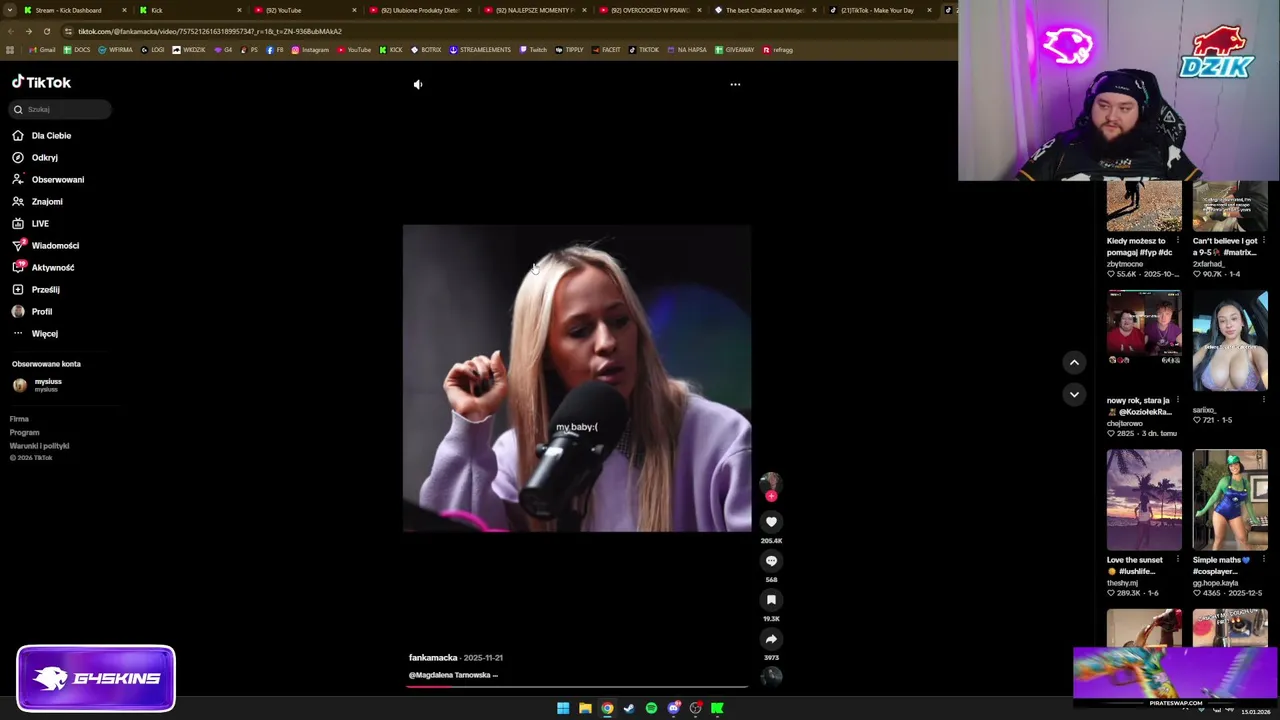Open the Kick app on the taskbar
The width and height of the screenshot is (1280, 720).
pyautogui.click(x=717, y=708)
